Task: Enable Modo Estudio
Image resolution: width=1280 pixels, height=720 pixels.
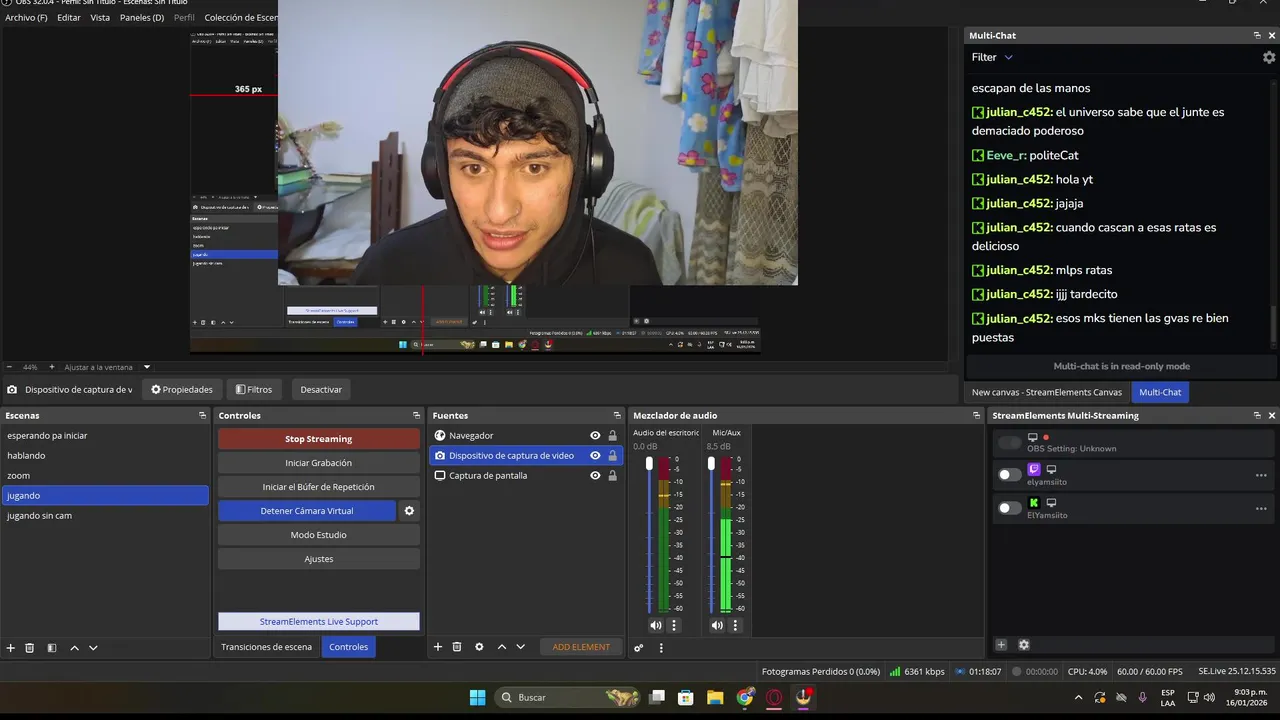Action: click(319, 535)
